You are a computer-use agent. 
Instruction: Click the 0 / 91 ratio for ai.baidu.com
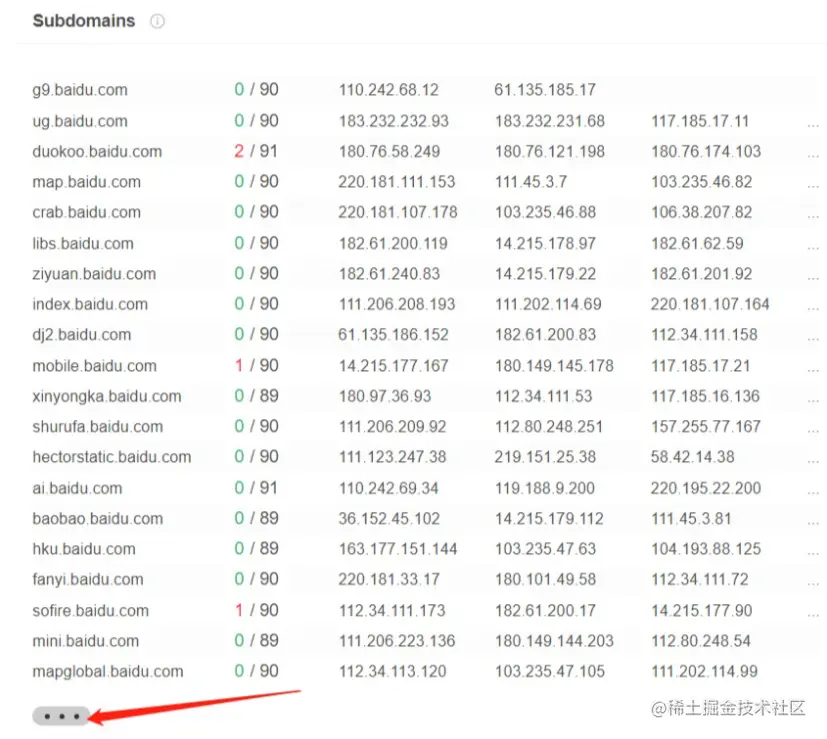coord(256,488)
